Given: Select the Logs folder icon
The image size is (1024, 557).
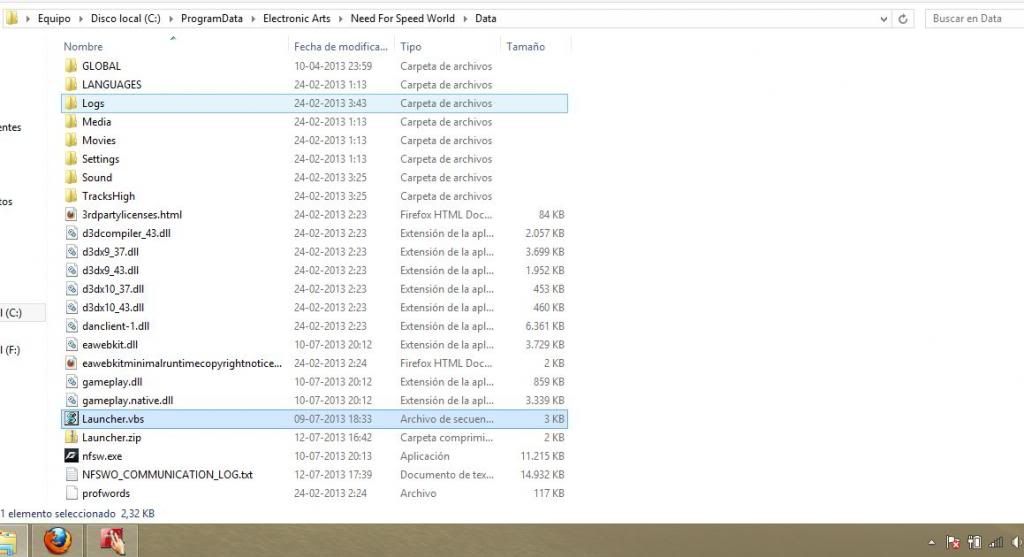Looking at the screenshot, I should [x=71, y=103].
